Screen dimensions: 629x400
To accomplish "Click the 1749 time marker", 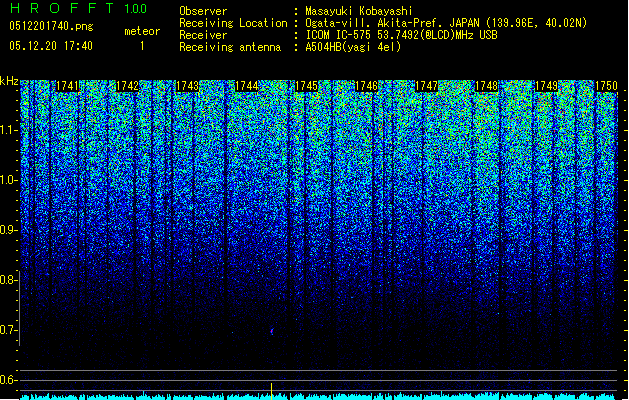I will point(546,86).
